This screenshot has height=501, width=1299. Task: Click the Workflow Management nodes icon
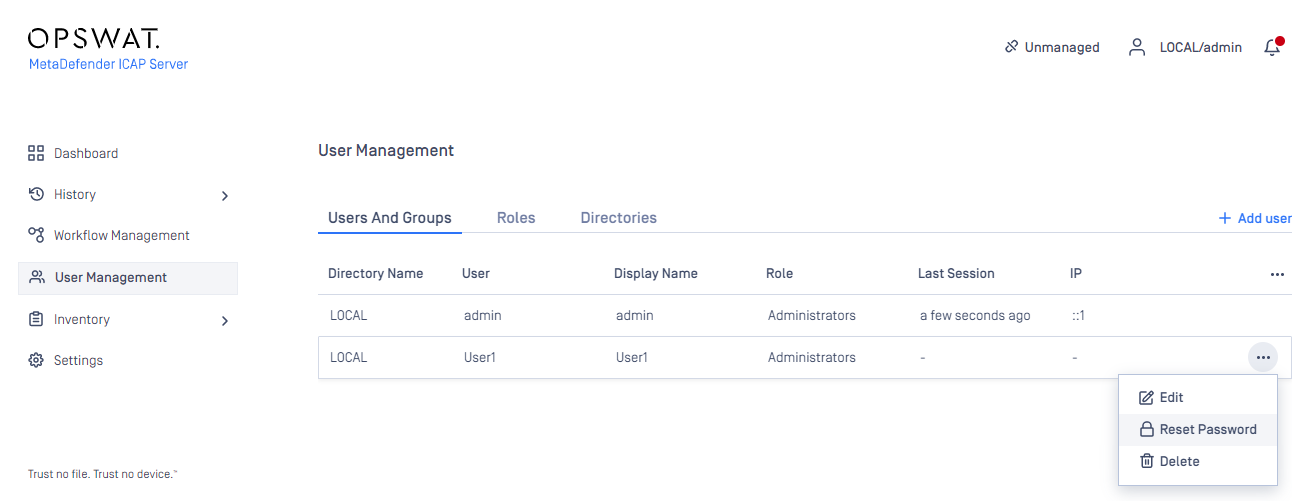click(x=36, y=235)
